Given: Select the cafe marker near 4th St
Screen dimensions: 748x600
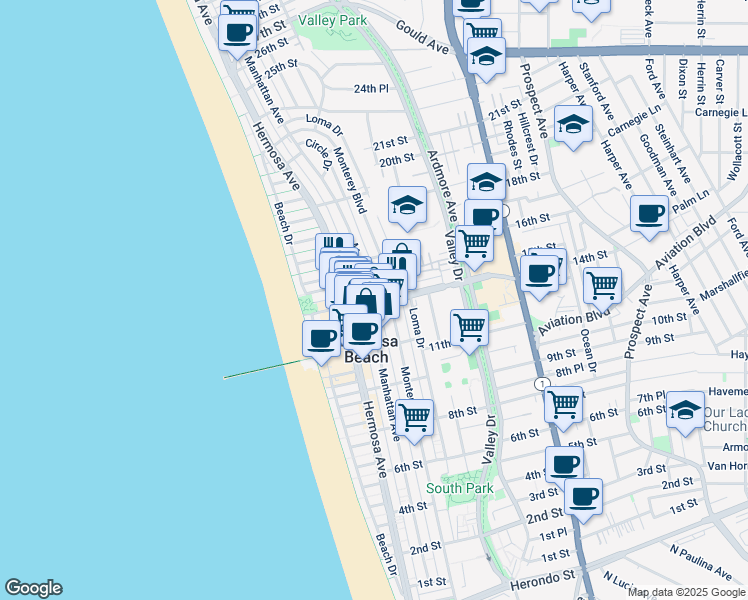Looking at the screenshot, I should [x=564, y=463].
